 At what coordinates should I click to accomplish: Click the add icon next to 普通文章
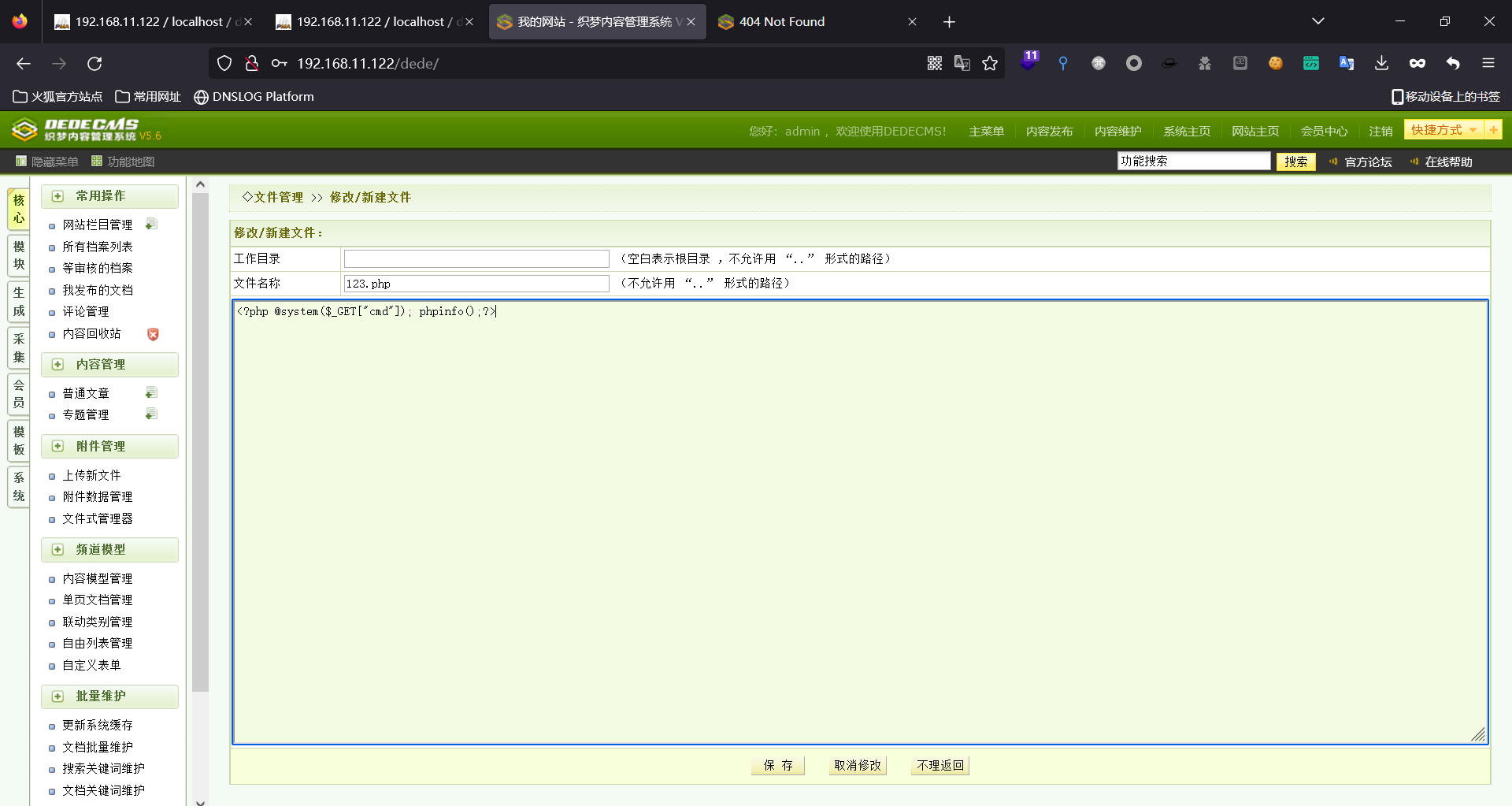[x=151, y=393]
